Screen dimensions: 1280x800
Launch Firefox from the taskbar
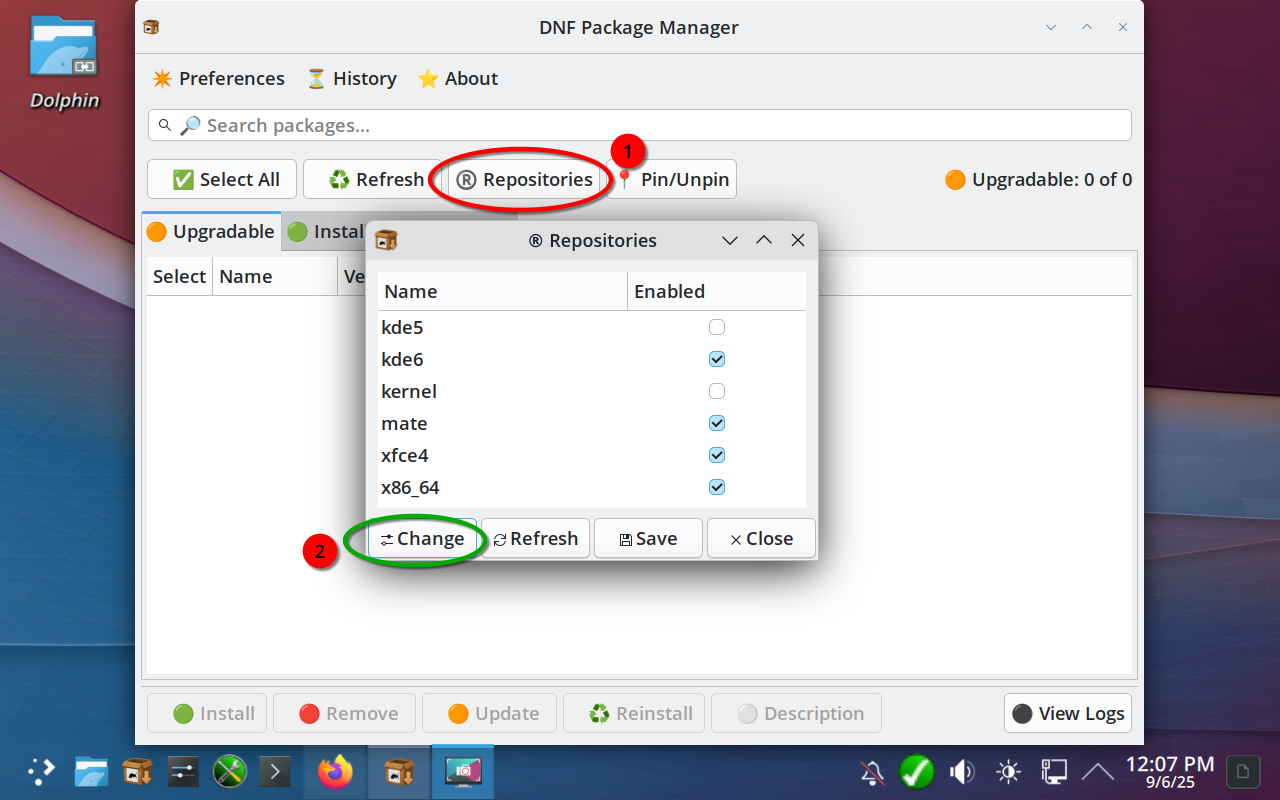click(x=336, y=772)
